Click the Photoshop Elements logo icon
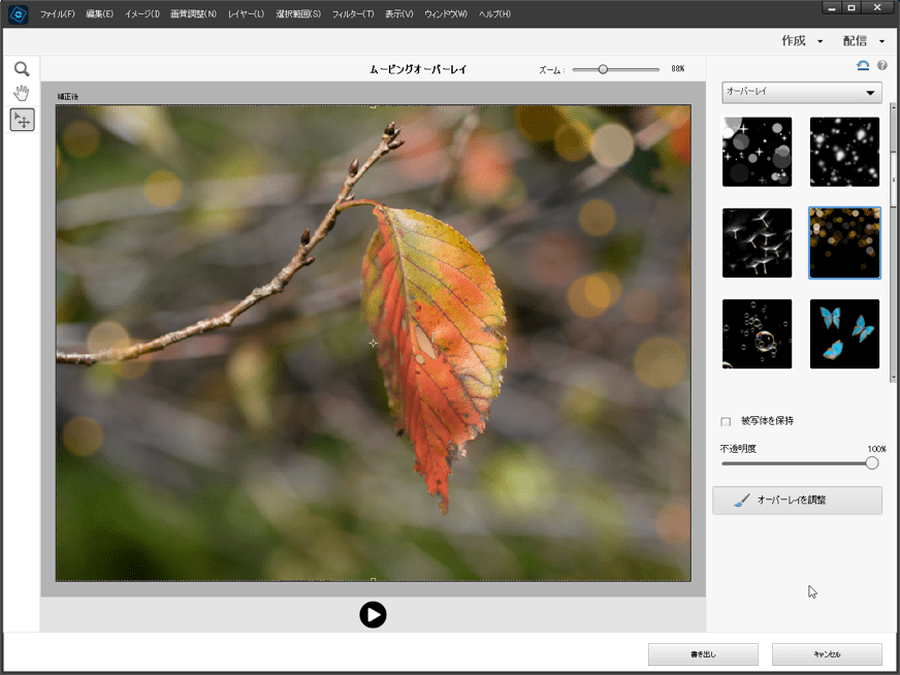This screenshot has height=675, width=900. click(16, 13)
